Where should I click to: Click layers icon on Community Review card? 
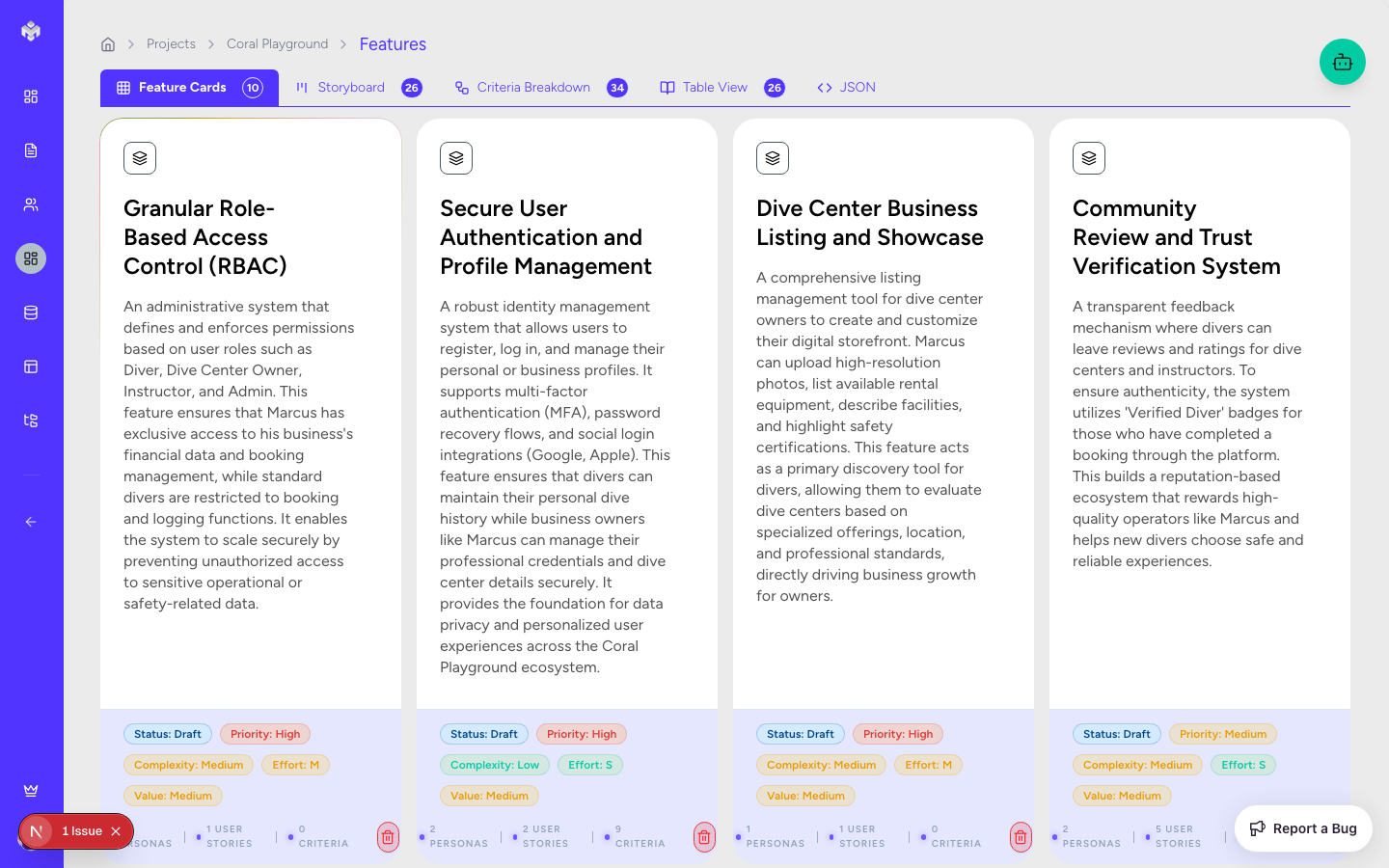click(1089, 158)
